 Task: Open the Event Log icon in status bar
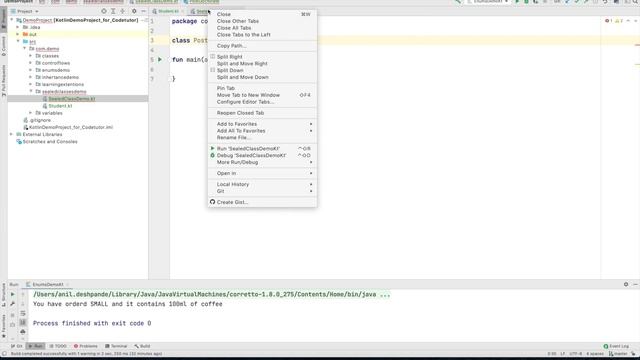click(606, 346)
